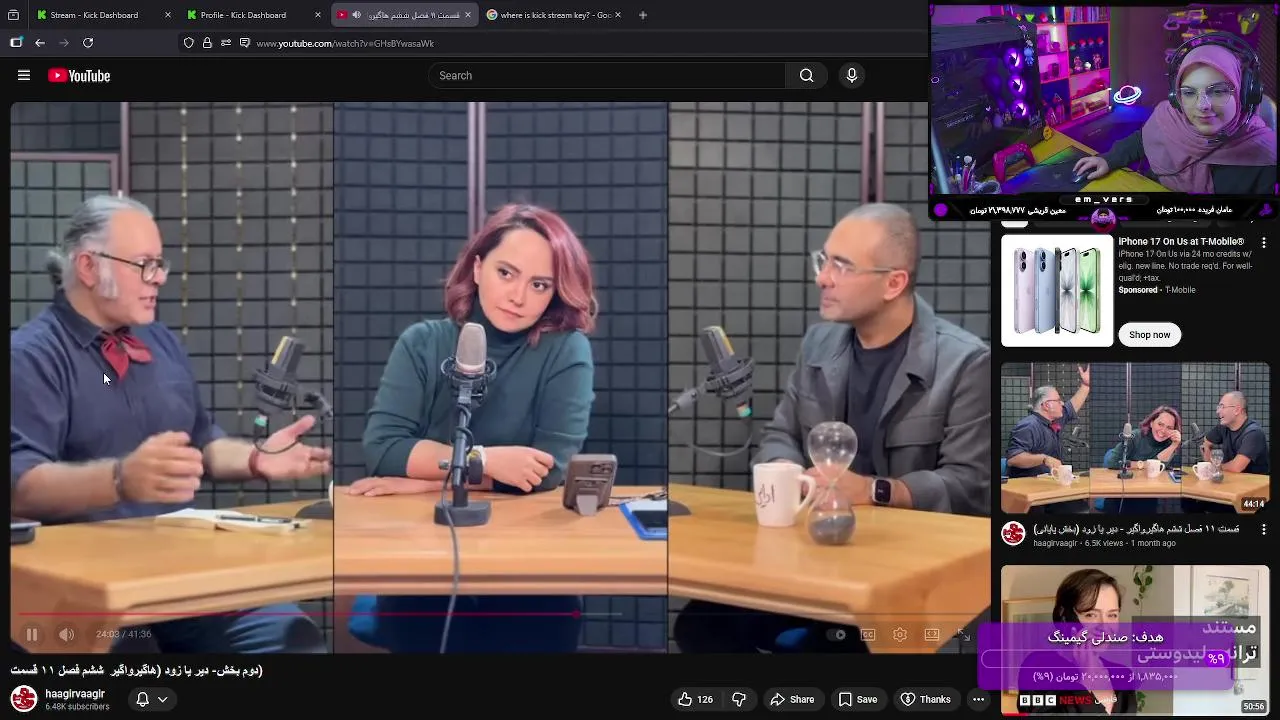Pause the playing video

pyautogui.click(x=32, y=634)
